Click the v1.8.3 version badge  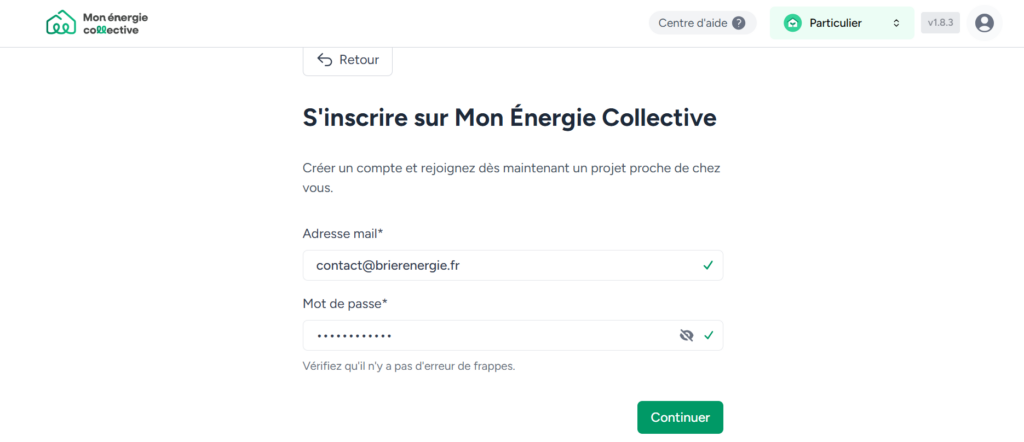click(x=940, y=23)
